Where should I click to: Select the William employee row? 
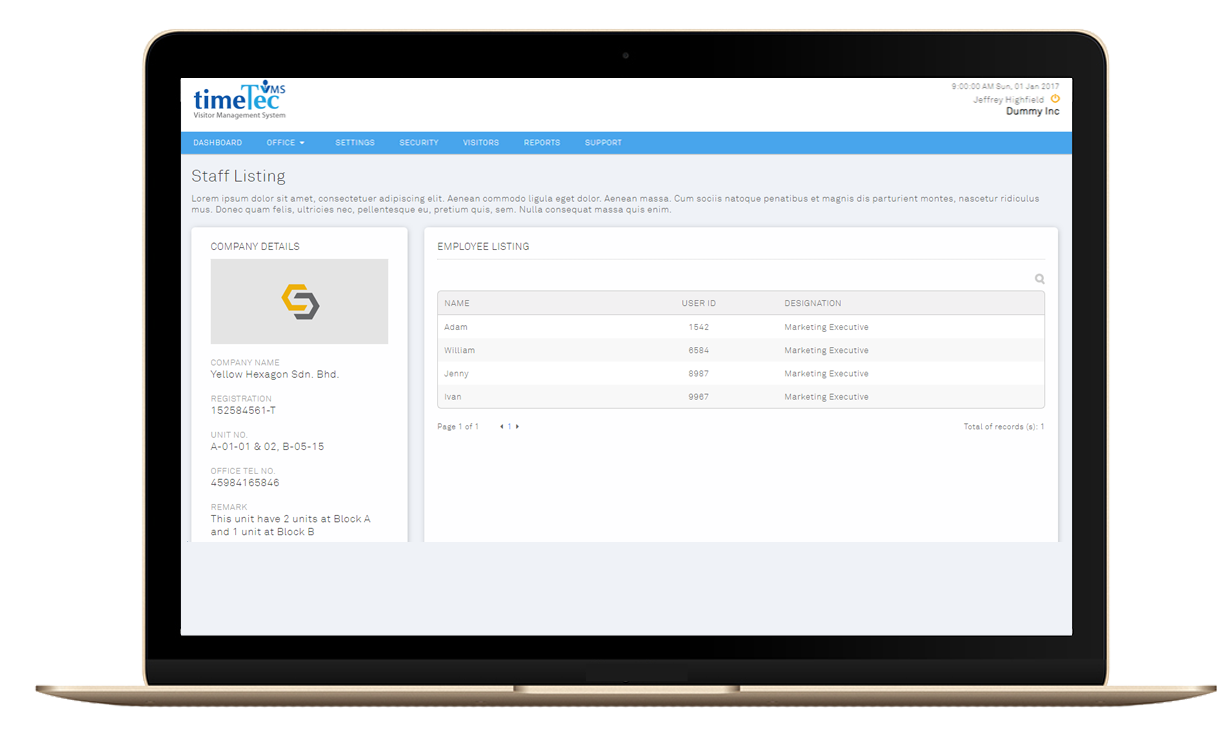(x=460, y=351)
